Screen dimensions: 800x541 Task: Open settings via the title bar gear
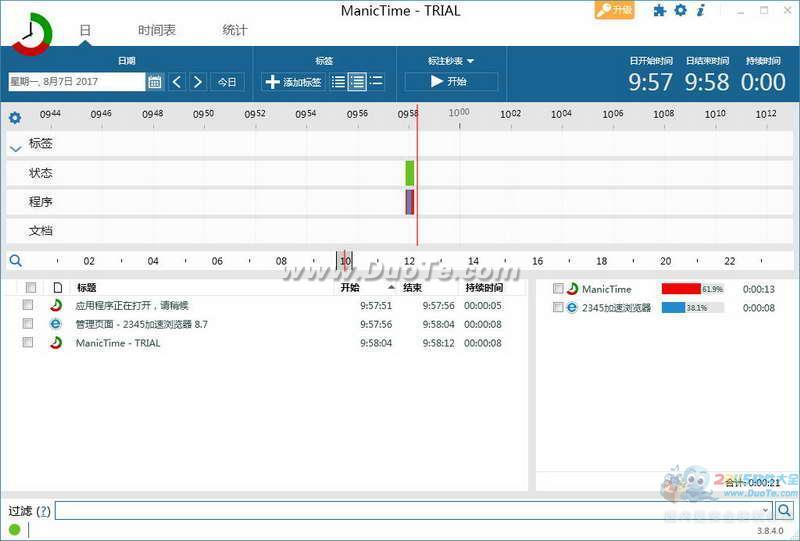pyautogui.click(x=680, y=11)
